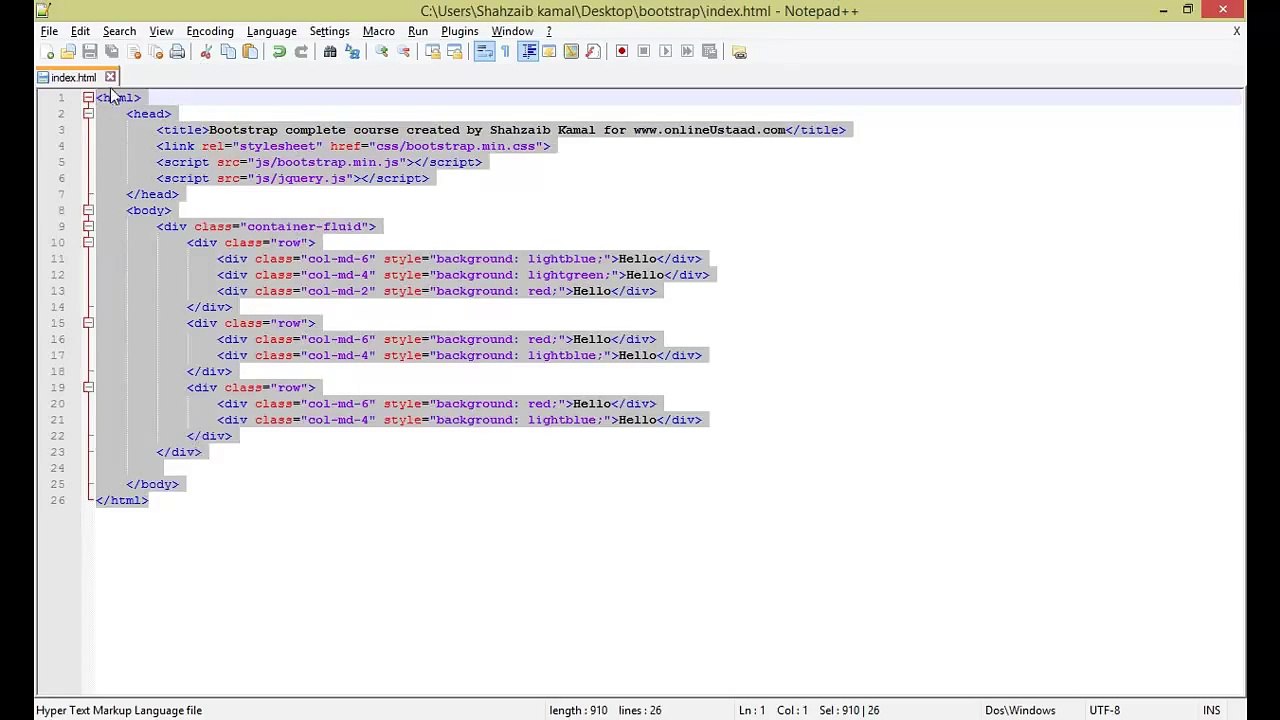Collapse row div fold on line 15

tap(88, 323)
